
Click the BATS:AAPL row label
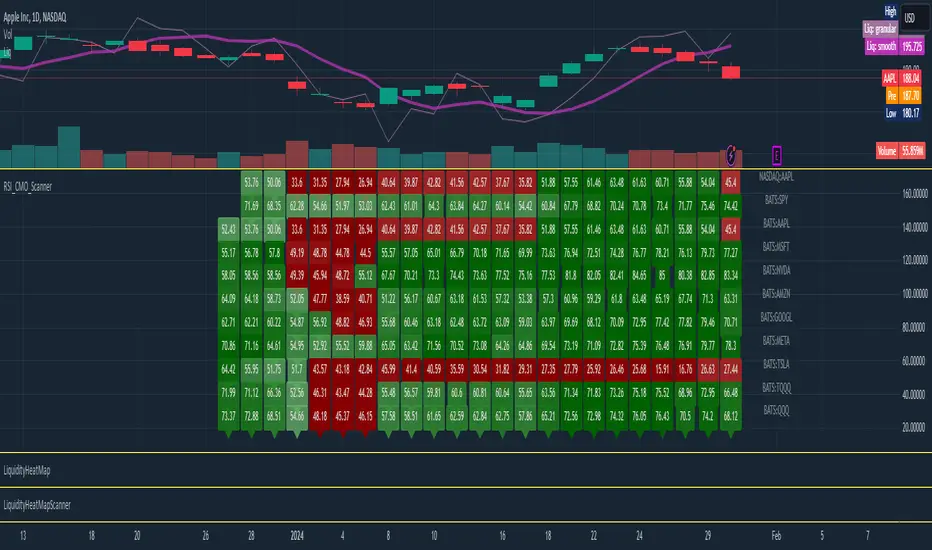(x=776, y=223)
